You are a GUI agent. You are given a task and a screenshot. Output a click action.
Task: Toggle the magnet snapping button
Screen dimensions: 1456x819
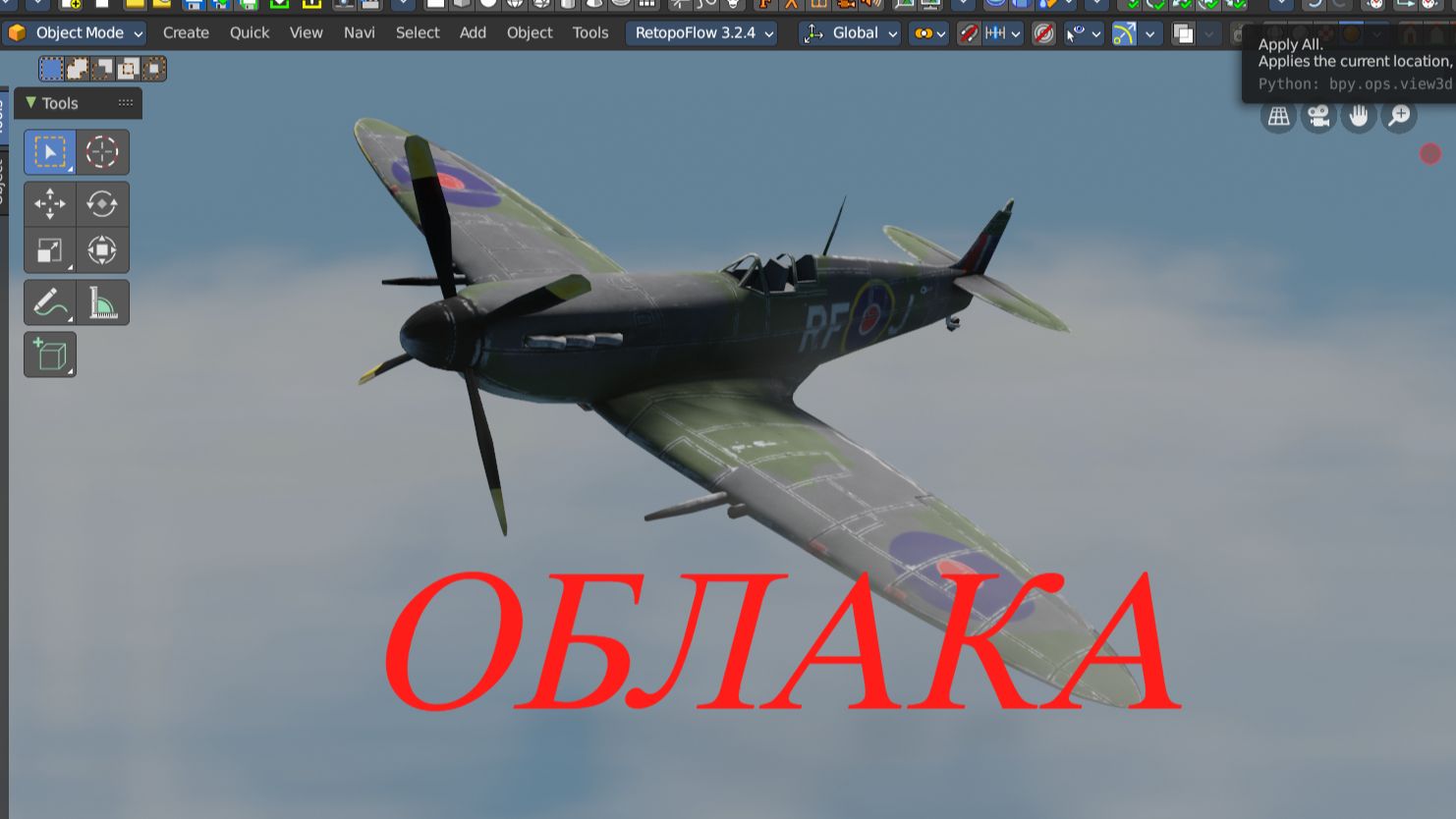970,33
